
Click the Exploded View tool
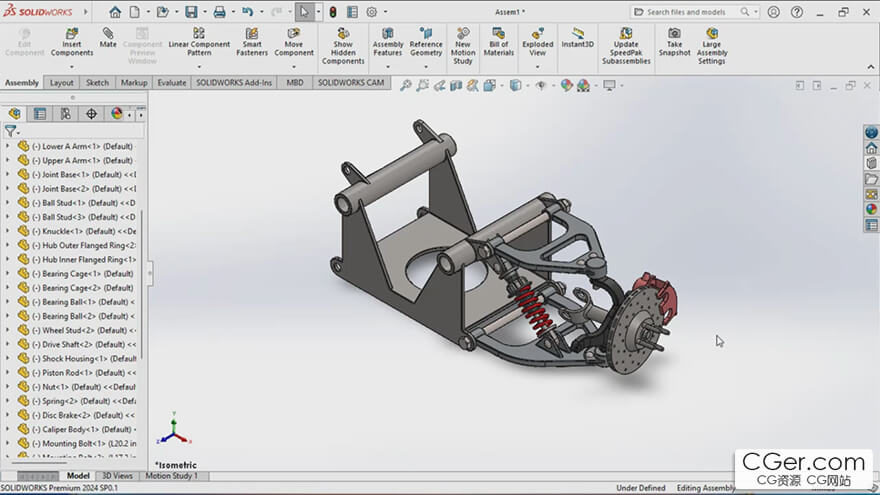coord(537,42)
